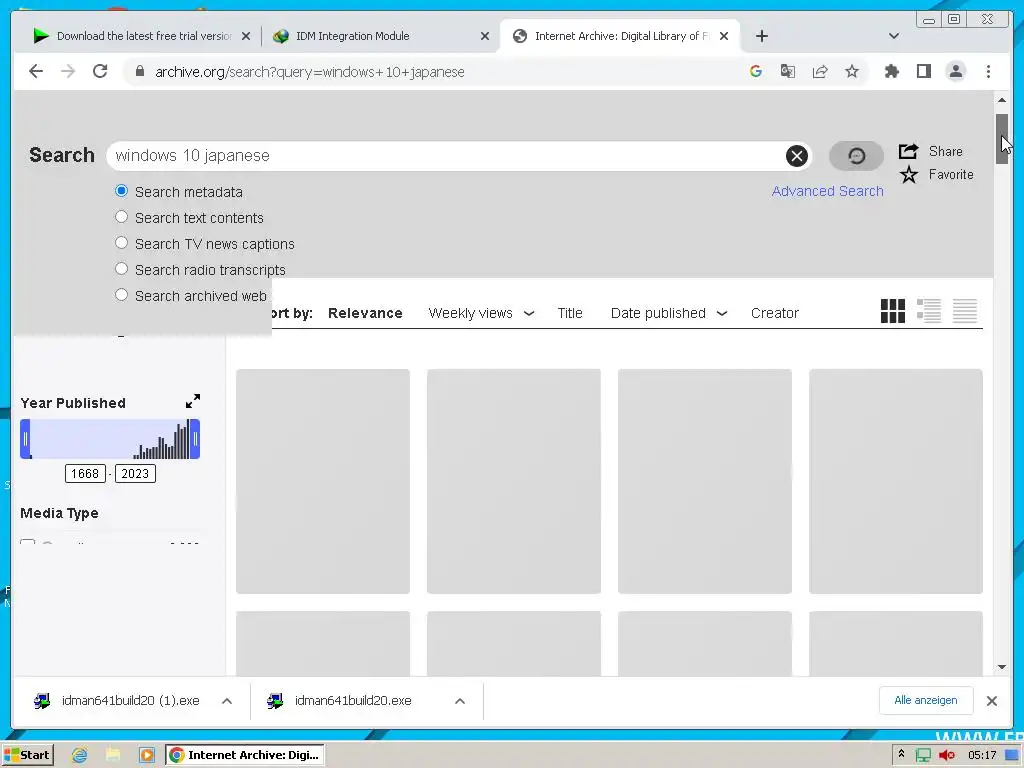
Task: Click the Google icon in address bar
Action: 756,71
